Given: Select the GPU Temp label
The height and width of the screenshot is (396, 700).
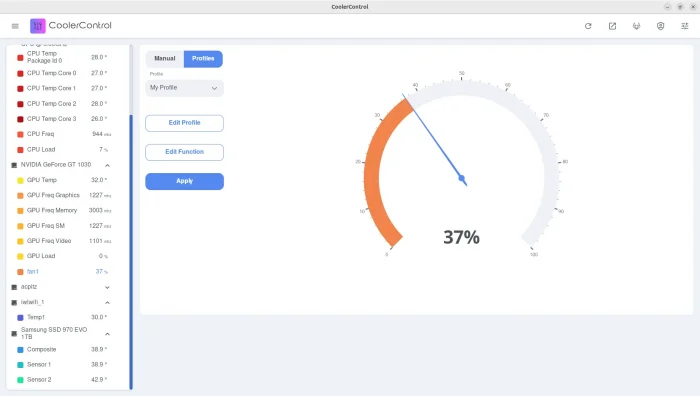Looking at the screenshot, I should pos(42,180).
